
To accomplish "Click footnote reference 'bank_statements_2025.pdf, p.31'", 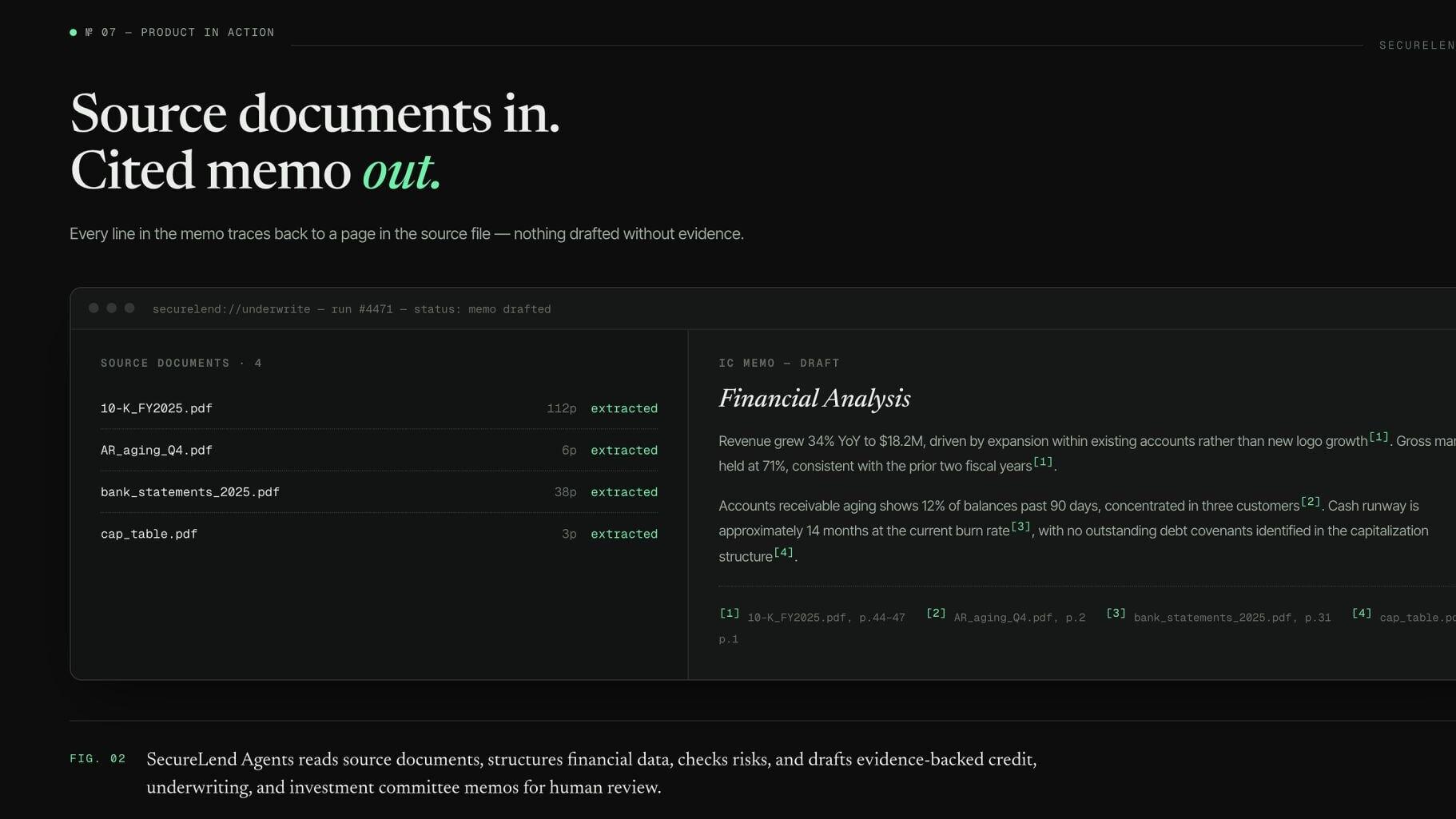I will point(1232,618).
